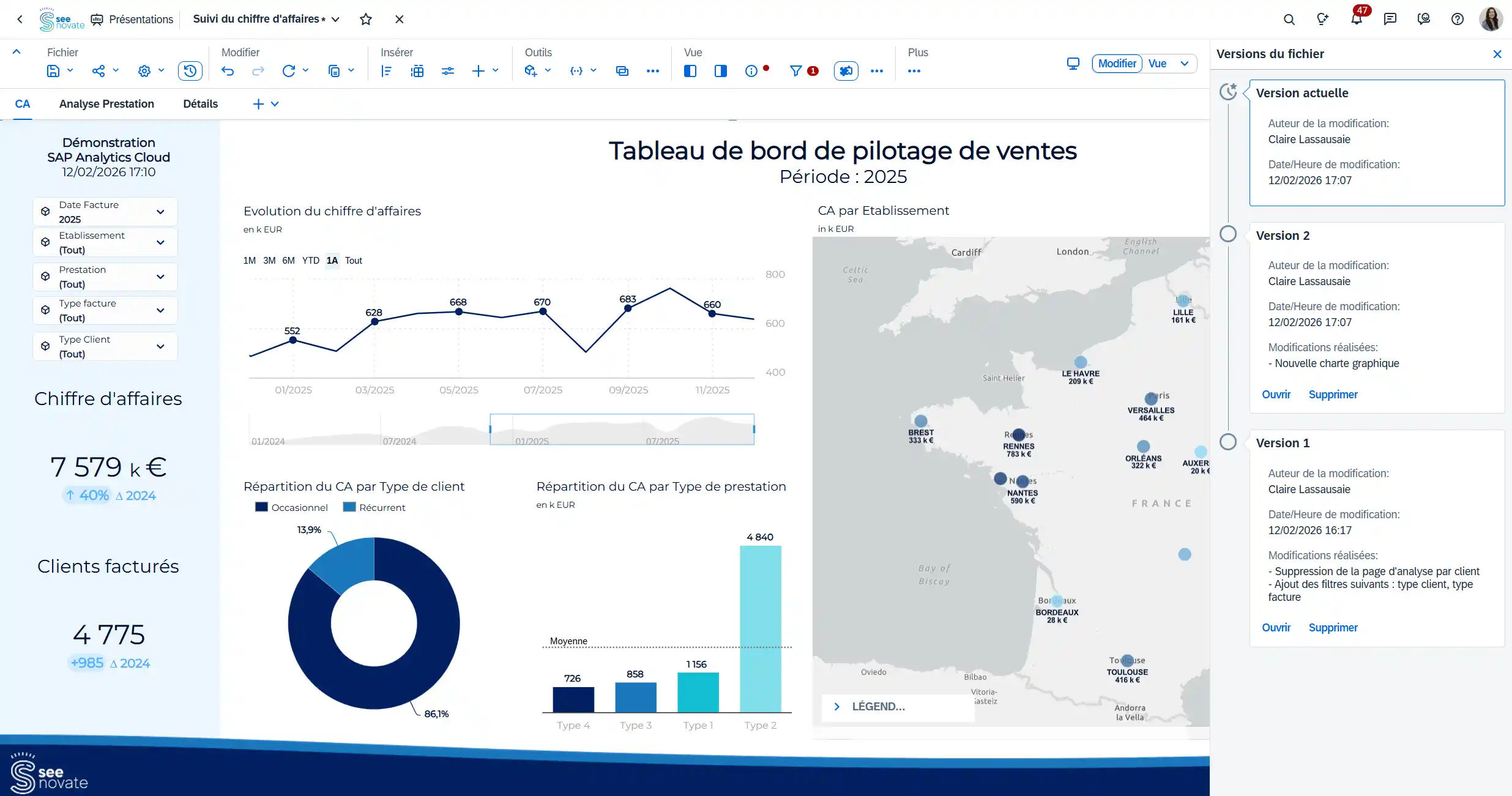Viewport: 1512px width, 796px height.
Task: Insert a chart via the chart icon
Action: click(x=386, y=71)
